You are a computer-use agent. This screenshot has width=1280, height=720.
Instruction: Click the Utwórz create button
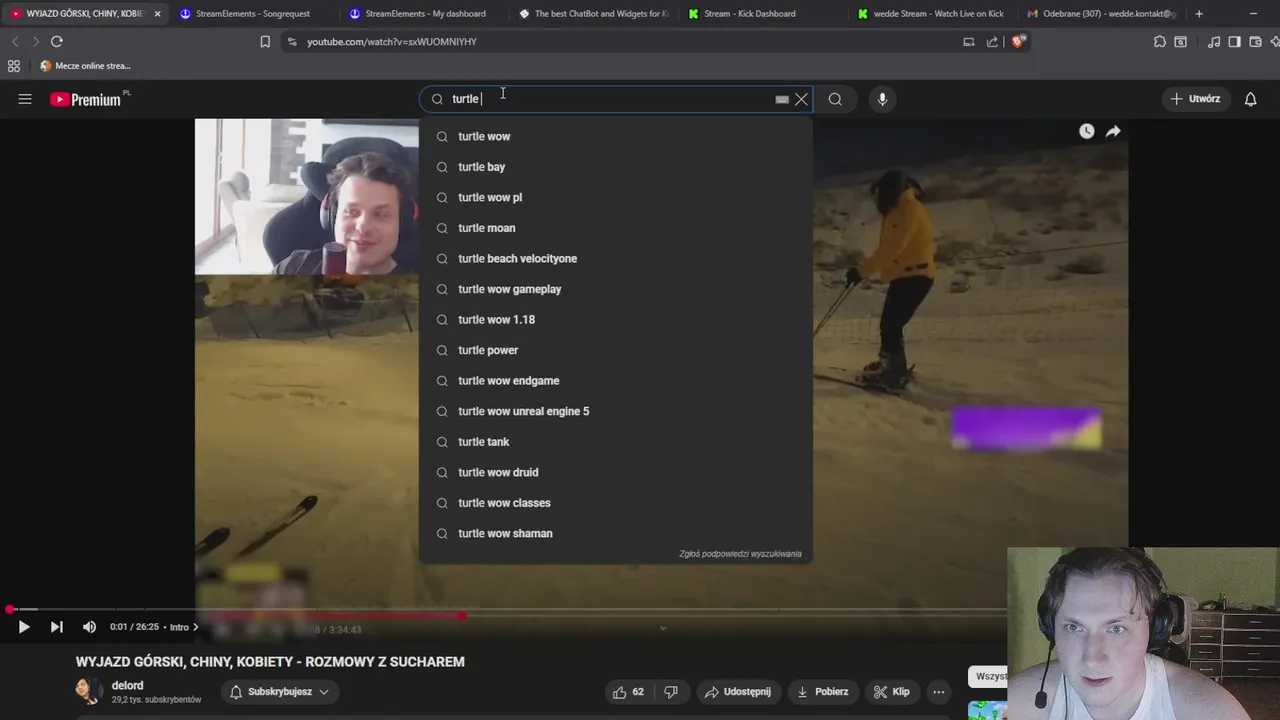pos(1195,99)
